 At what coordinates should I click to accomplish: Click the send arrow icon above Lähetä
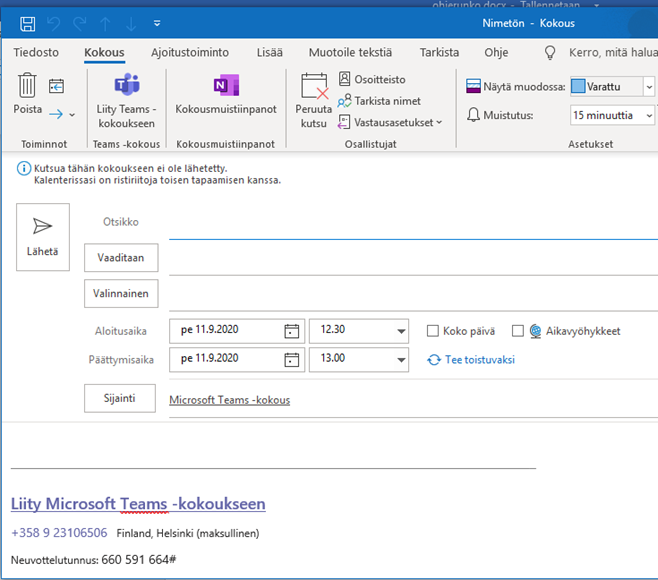[x=42, y=226]
